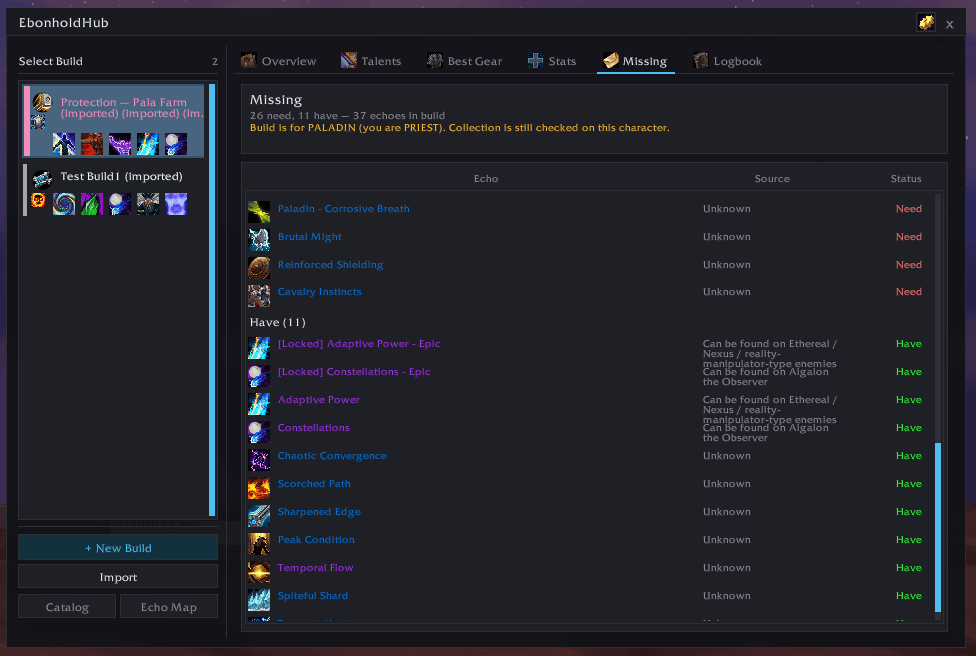Screen dimensions: 976x656
Task: Click the purple rune icon under Test Build1
Action: pyautogui.click(x=176, y=204)
